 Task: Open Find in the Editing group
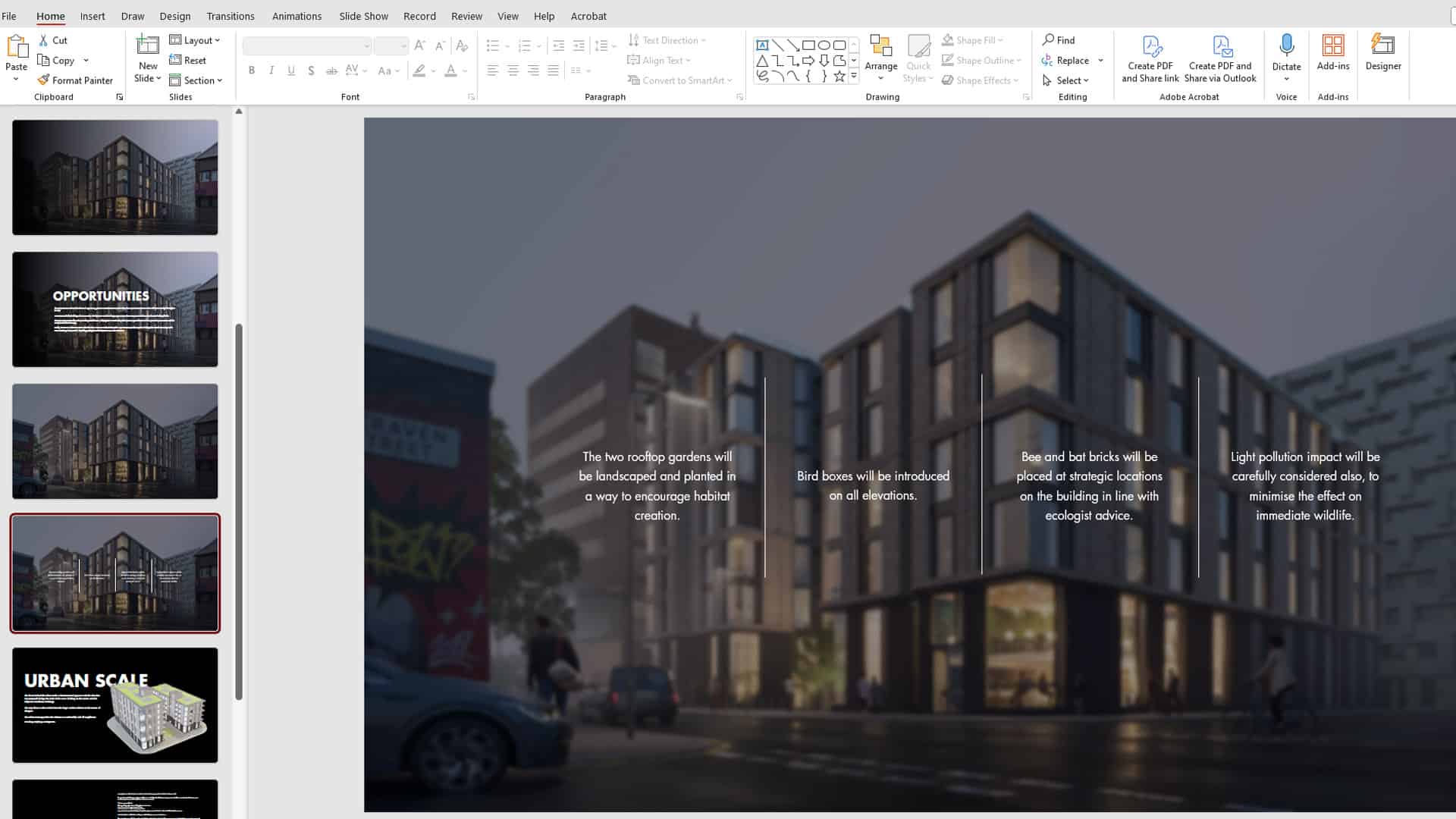click(1059, 39)
